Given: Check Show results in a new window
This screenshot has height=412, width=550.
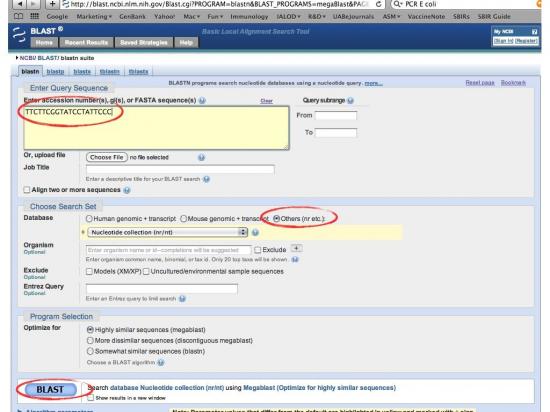Looking at the screenshot, I should (x=91, y=398).
